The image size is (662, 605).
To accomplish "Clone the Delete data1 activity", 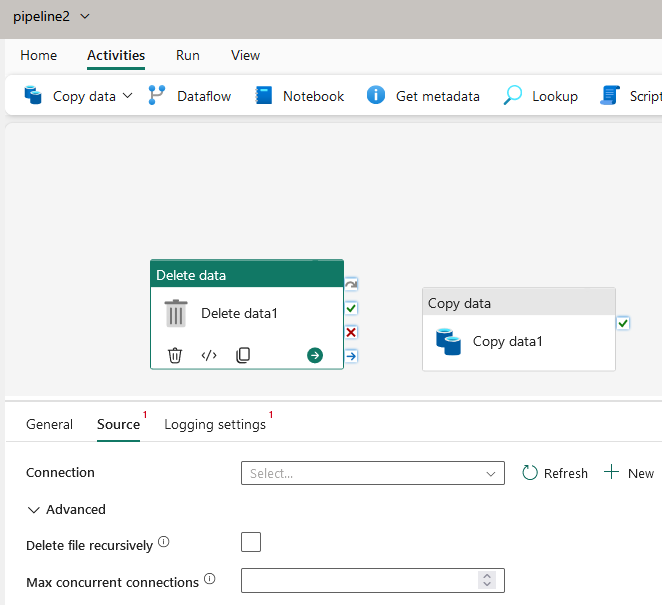I will click(243, 355).
